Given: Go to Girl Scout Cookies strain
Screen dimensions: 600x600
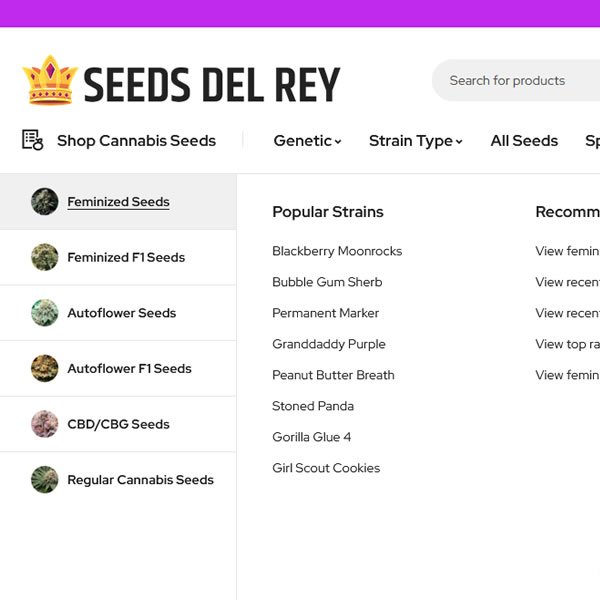Looking at the screenshot, I should pyautogui.click(x=326, y=468).
